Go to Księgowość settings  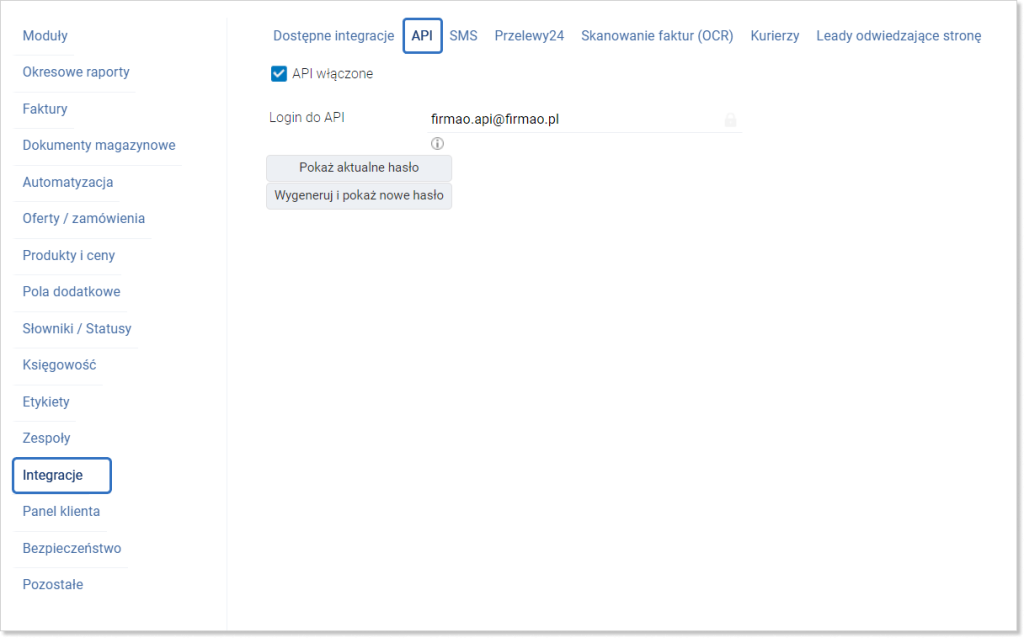click(59, 365)
